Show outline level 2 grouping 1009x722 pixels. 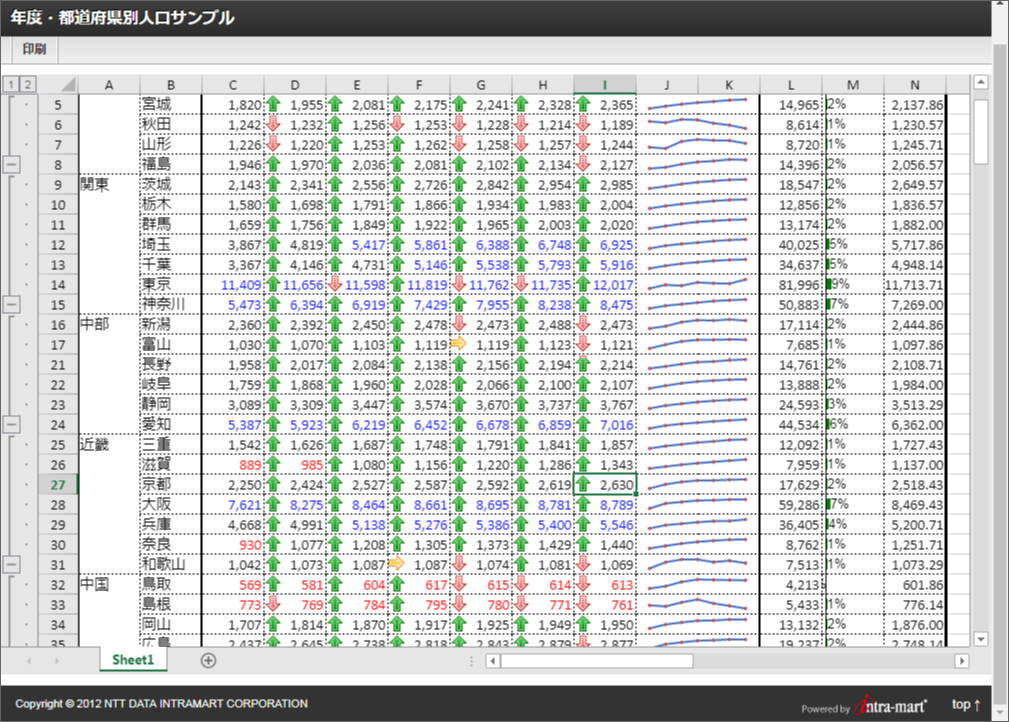[27, 84]
